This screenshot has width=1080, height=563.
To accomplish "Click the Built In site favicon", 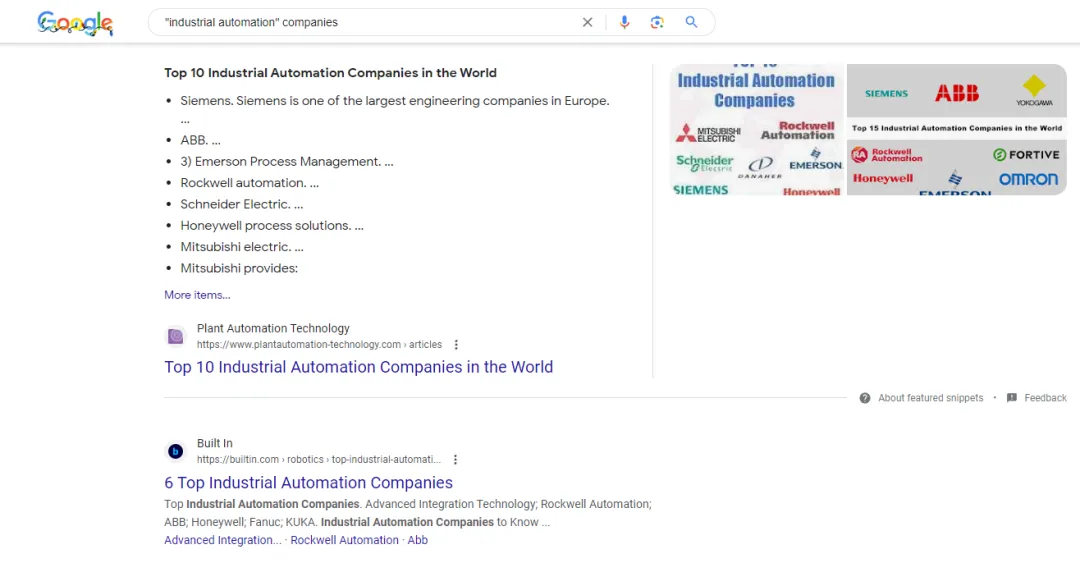I will pos(175,451).
